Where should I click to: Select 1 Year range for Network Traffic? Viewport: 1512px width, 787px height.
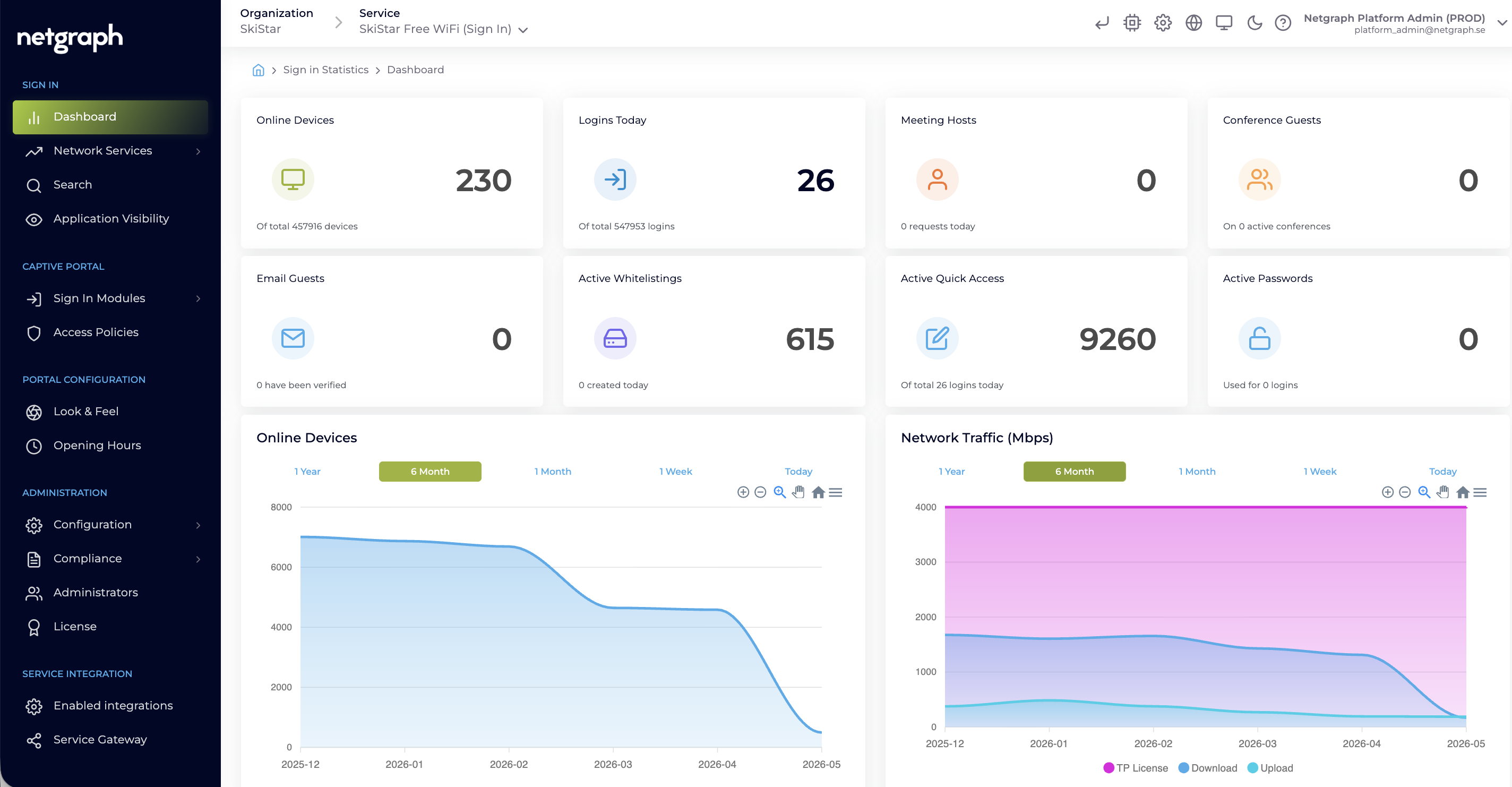coord(951,472)
